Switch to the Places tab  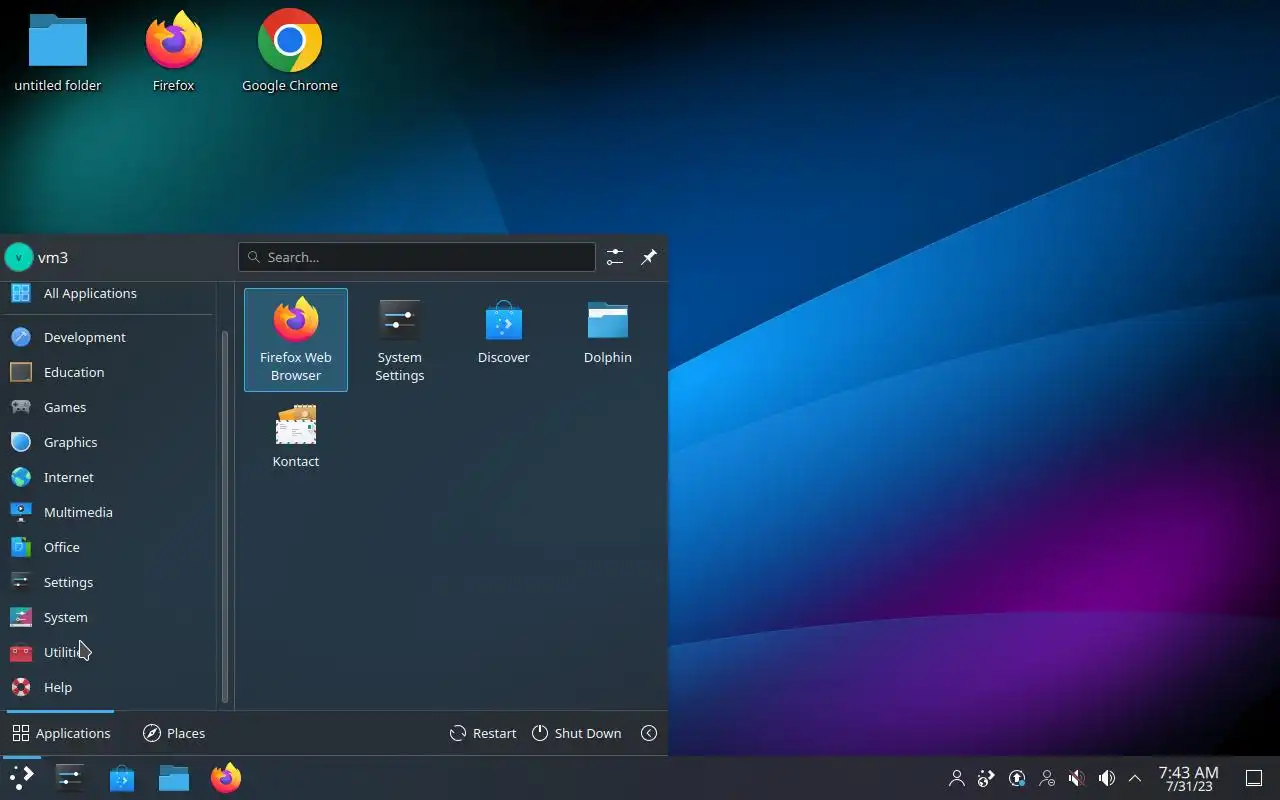coord(174,733)
